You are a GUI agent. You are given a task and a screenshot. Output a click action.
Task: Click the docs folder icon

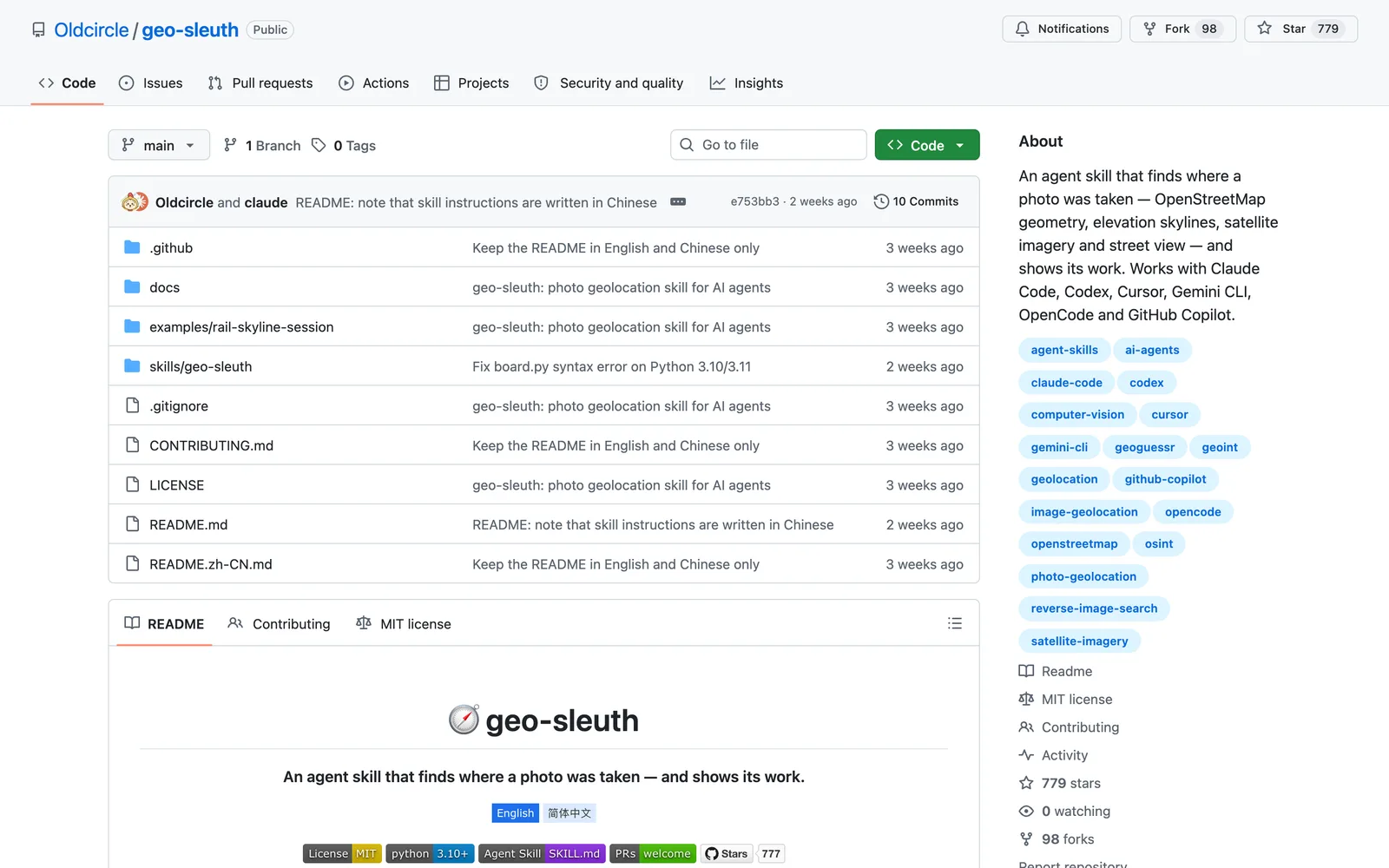[x=132, y=286]
